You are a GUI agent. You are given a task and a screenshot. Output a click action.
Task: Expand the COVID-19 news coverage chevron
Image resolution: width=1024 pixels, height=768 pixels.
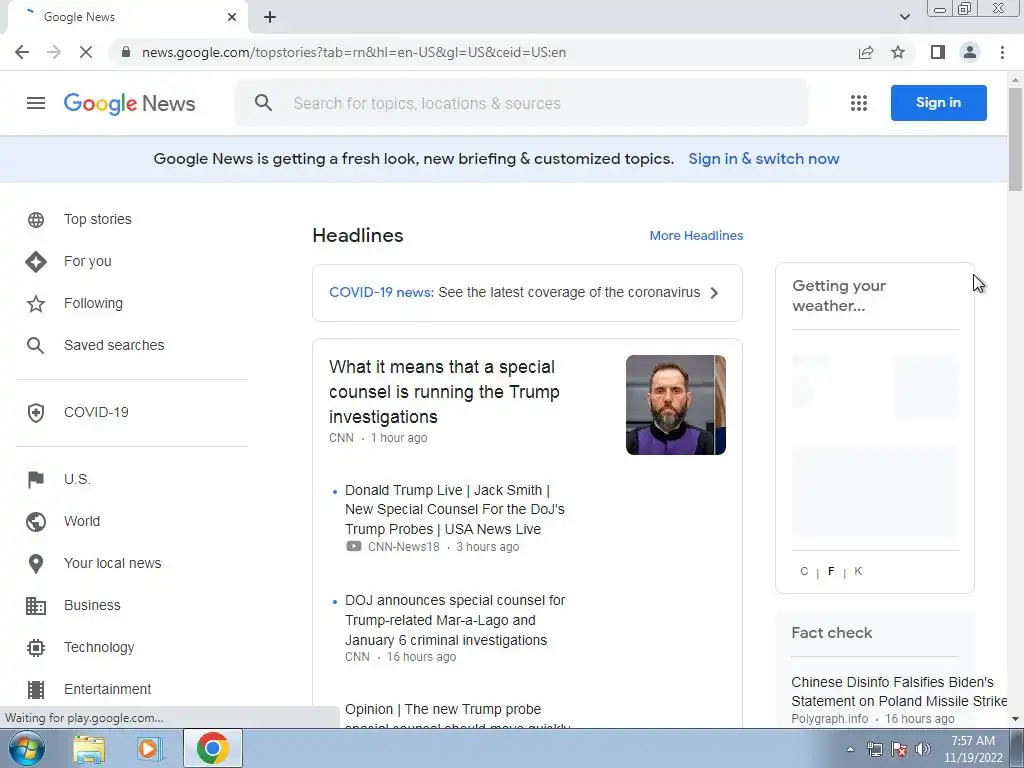[714, 293]
